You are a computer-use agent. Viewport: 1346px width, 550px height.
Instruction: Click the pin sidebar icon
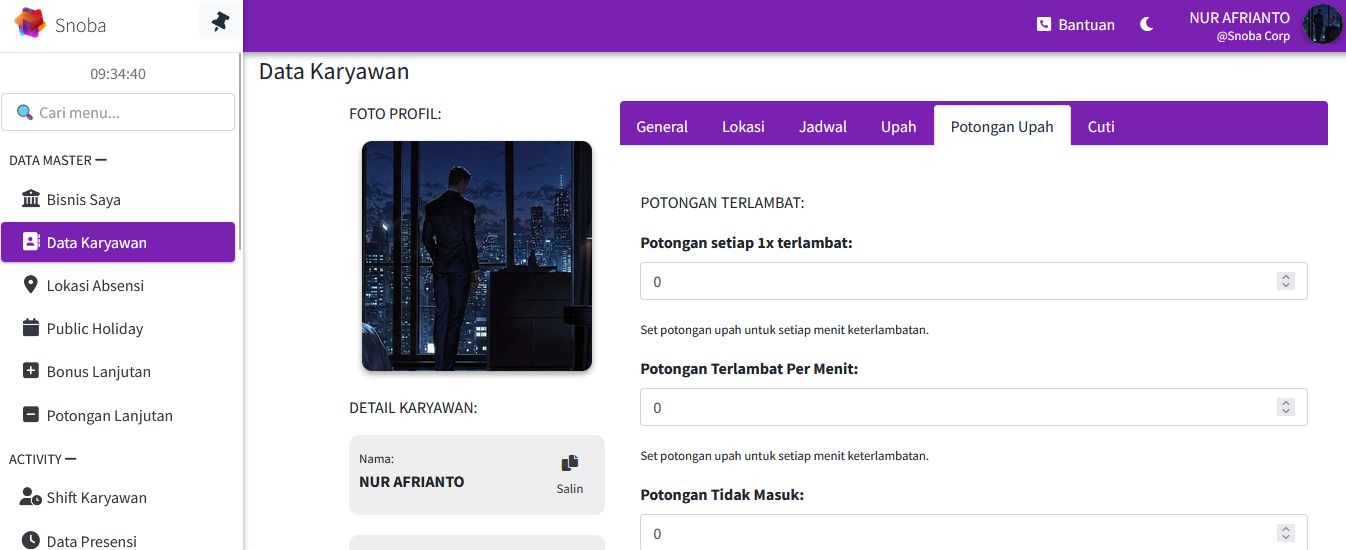pyautogui.click(x=220, y=21)
